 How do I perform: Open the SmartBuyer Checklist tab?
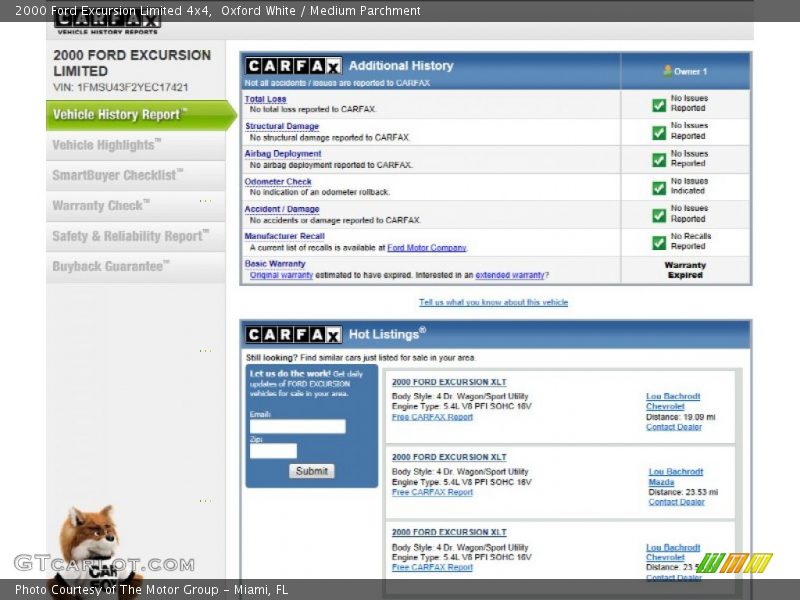pyautogui.click(x=136, y=176)
